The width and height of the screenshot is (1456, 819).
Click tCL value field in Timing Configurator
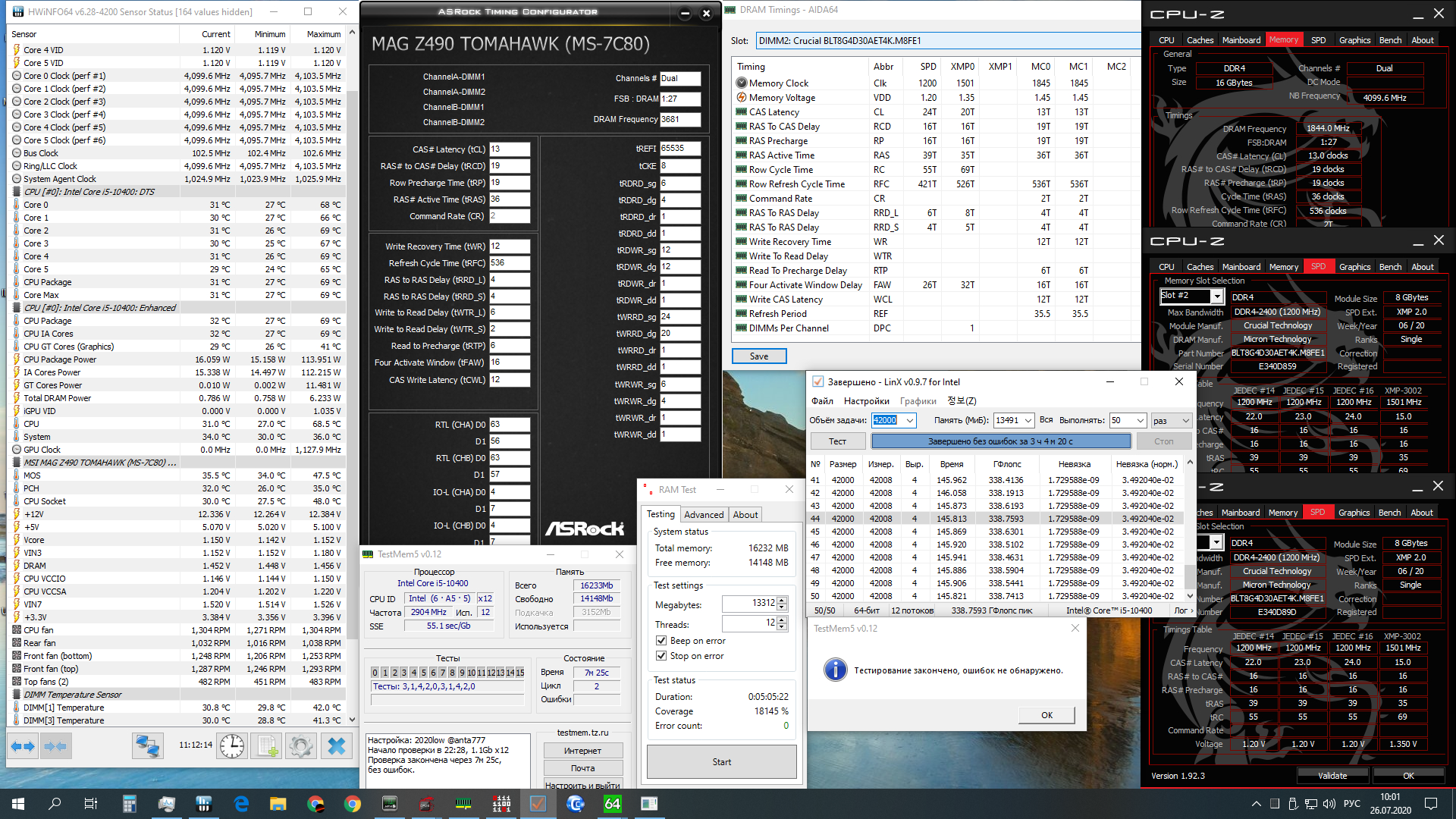coord(509,149)
